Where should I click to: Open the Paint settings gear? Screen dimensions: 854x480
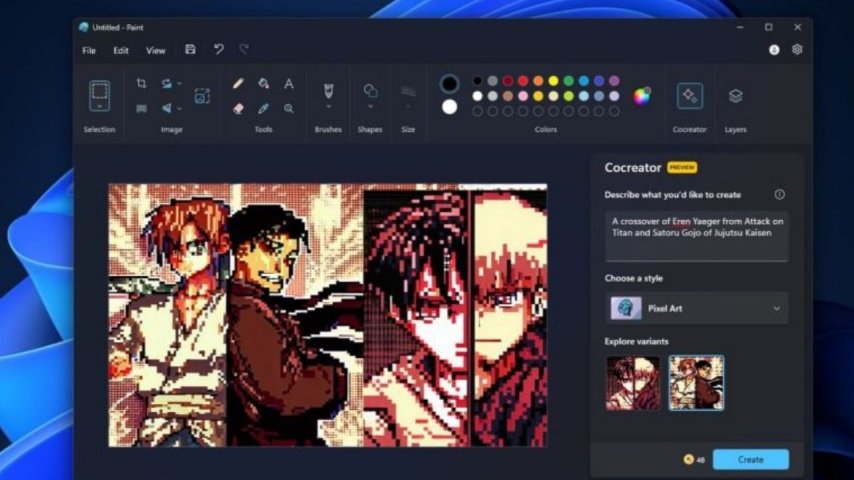coord(797,50)
